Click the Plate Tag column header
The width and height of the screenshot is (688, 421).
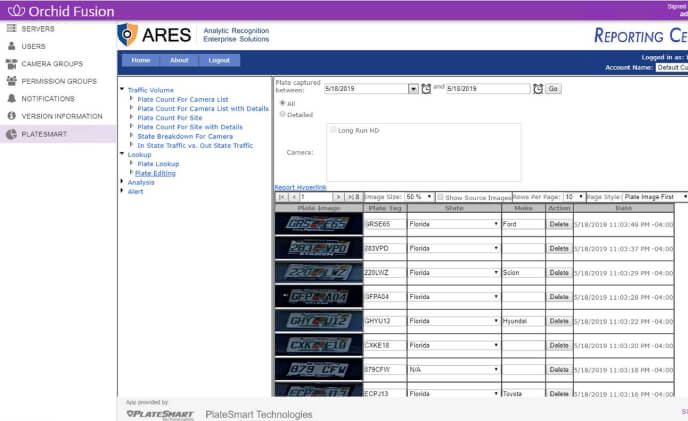383,208
